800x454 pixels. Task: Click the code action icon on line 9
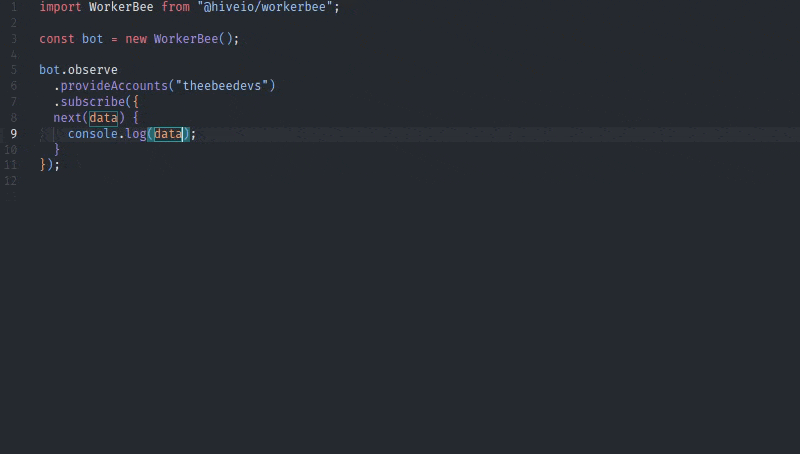point(45,134)
